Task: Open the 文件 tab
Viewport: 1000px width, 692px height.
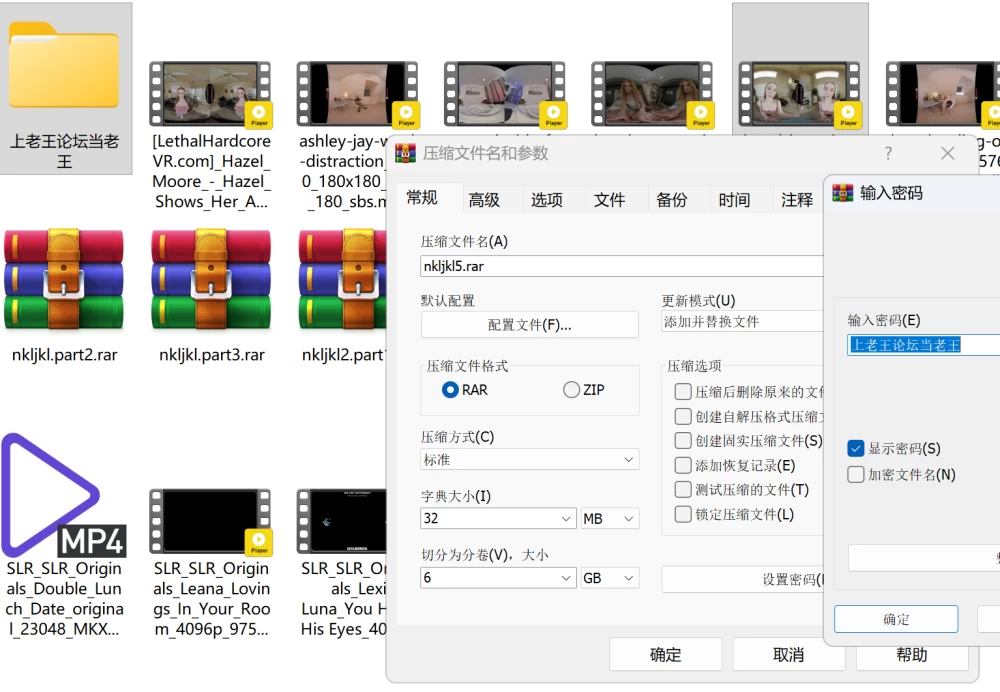Action: coord(609,200)
